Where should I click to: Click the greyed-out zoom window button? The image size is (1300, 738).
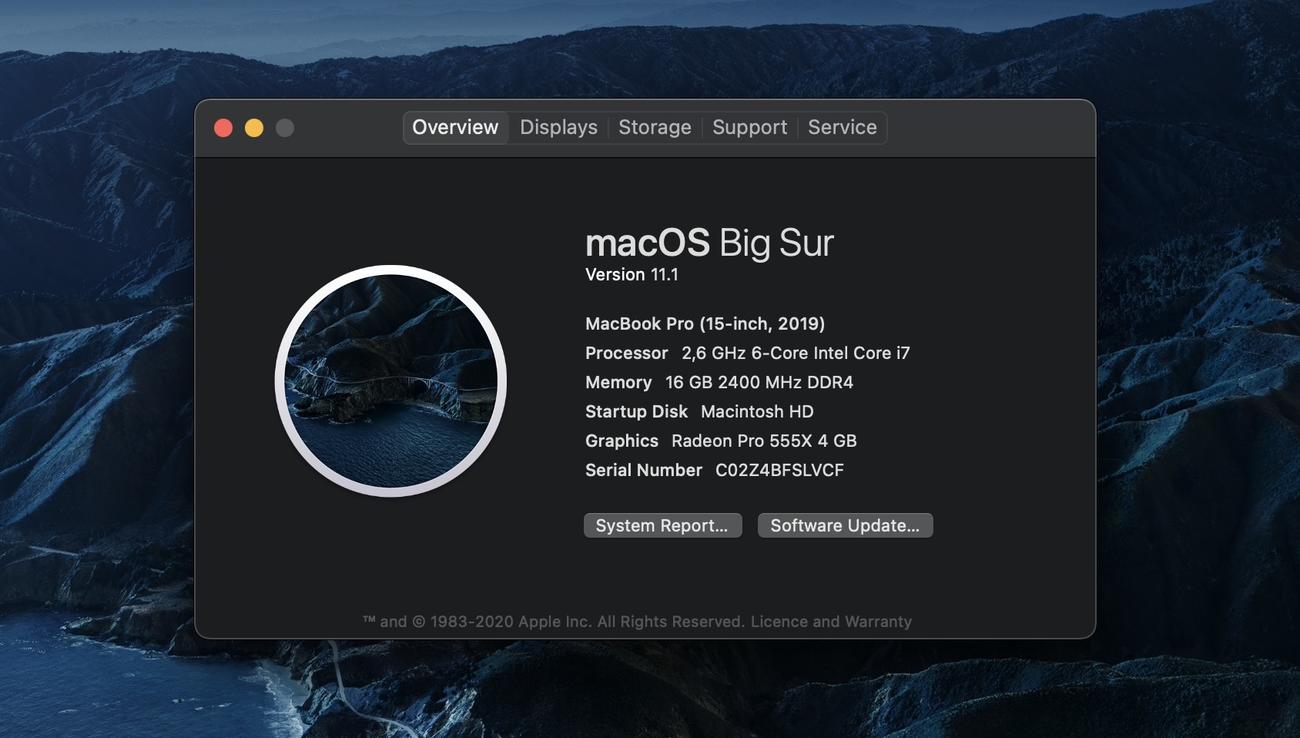285,128
